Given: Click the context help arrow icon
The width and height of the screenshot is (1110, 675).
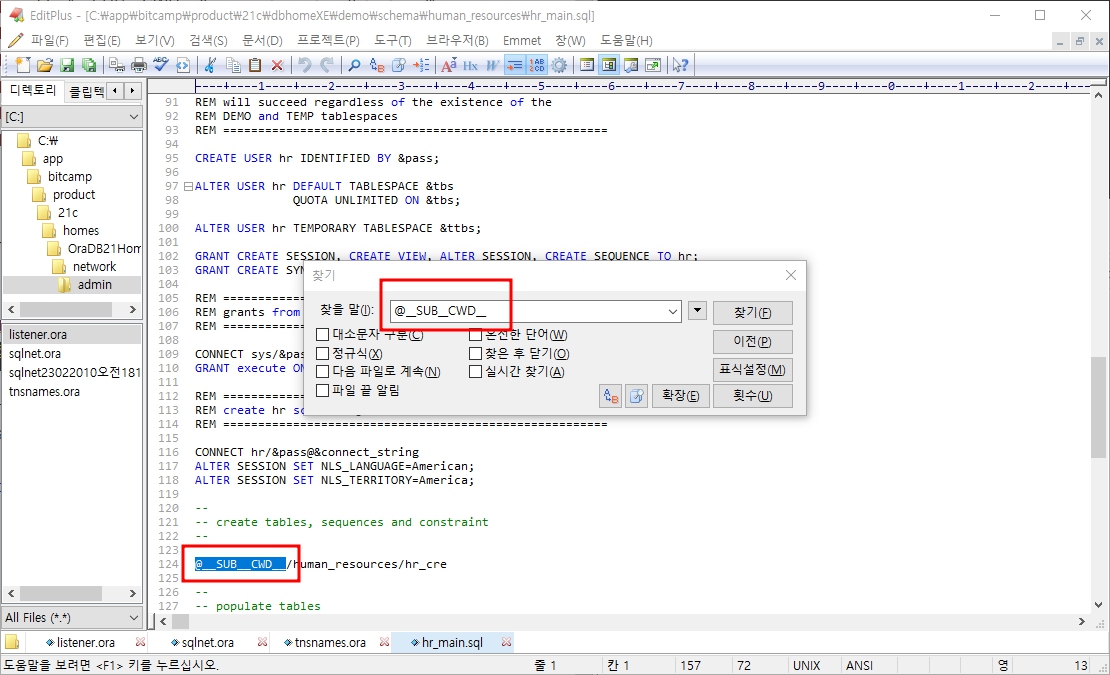Looking at the screenshot, I should pyautogui.click(x=680, y=65).
